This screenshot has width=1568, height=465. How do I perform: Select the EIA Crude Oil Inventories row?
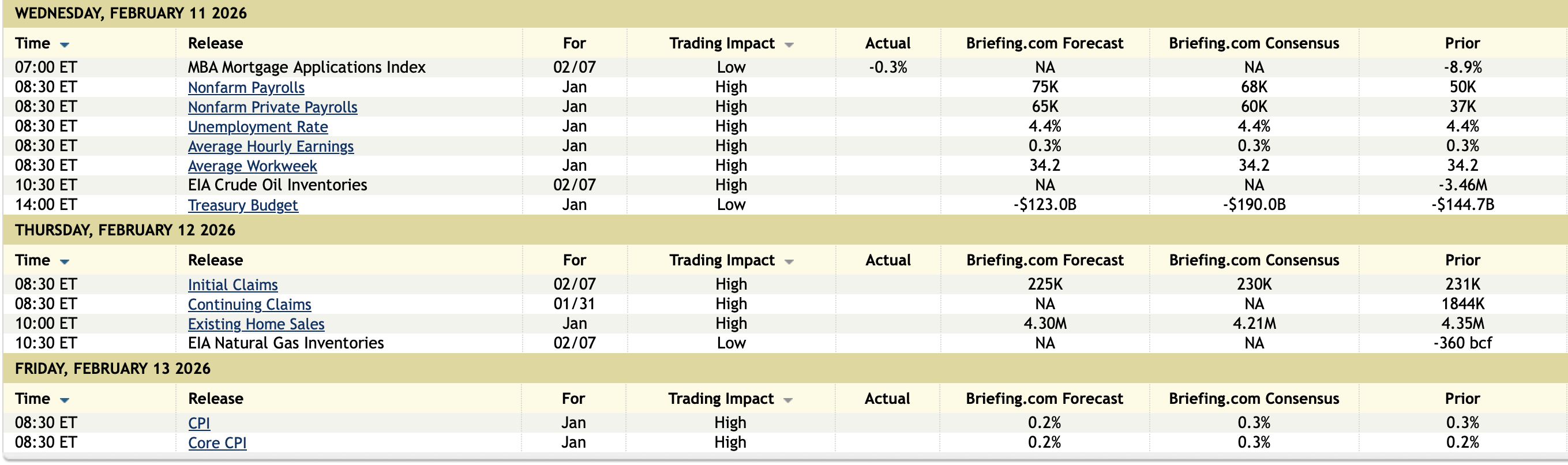[x=277, y=185]
